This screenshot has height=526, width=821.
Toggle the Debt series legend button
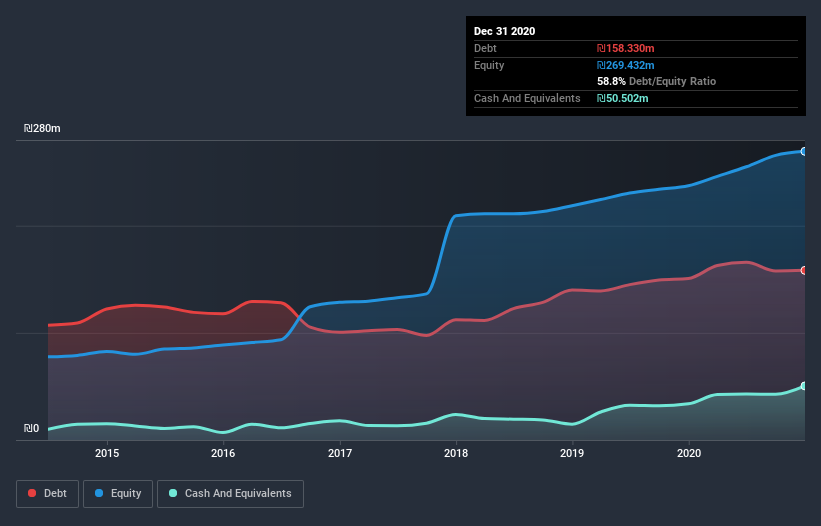coord(47,494)
